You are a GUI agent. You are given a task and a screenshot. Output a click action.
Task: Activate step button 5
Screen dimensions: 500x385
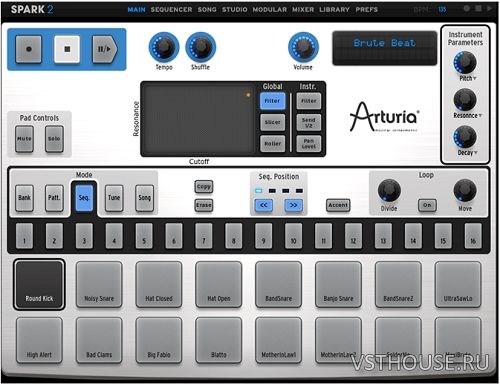pyautogui.click(x=144, y=236)
